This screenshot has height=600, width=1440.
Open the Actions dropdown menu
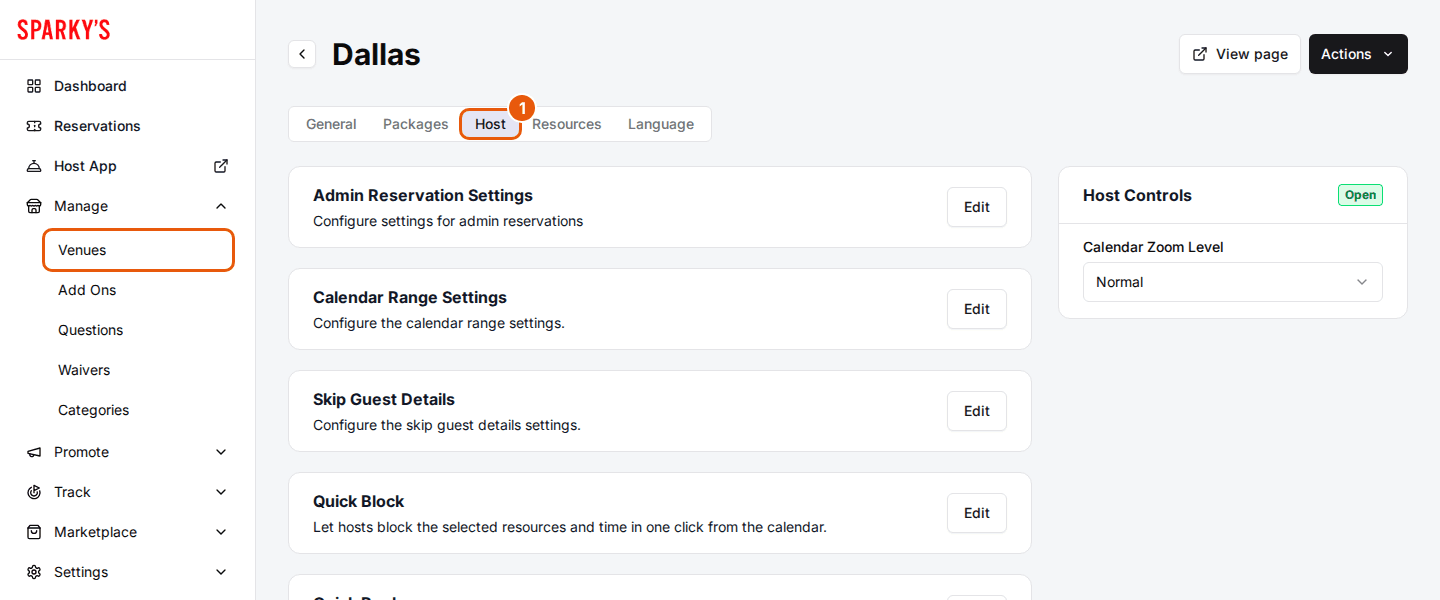[1358, 54]
